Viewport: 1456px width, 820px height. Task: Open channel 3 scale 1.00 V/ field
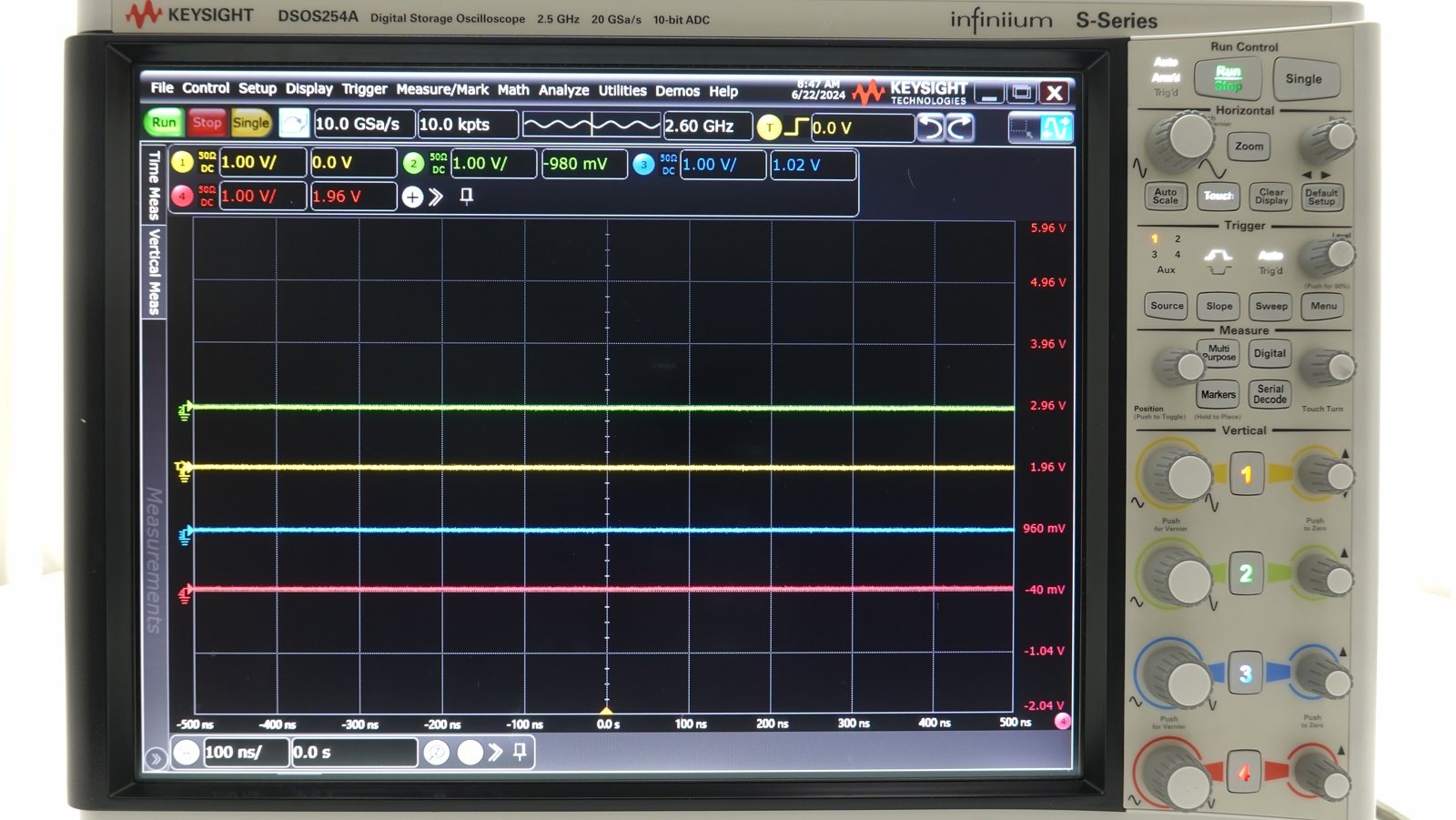(x=723, y=165)
